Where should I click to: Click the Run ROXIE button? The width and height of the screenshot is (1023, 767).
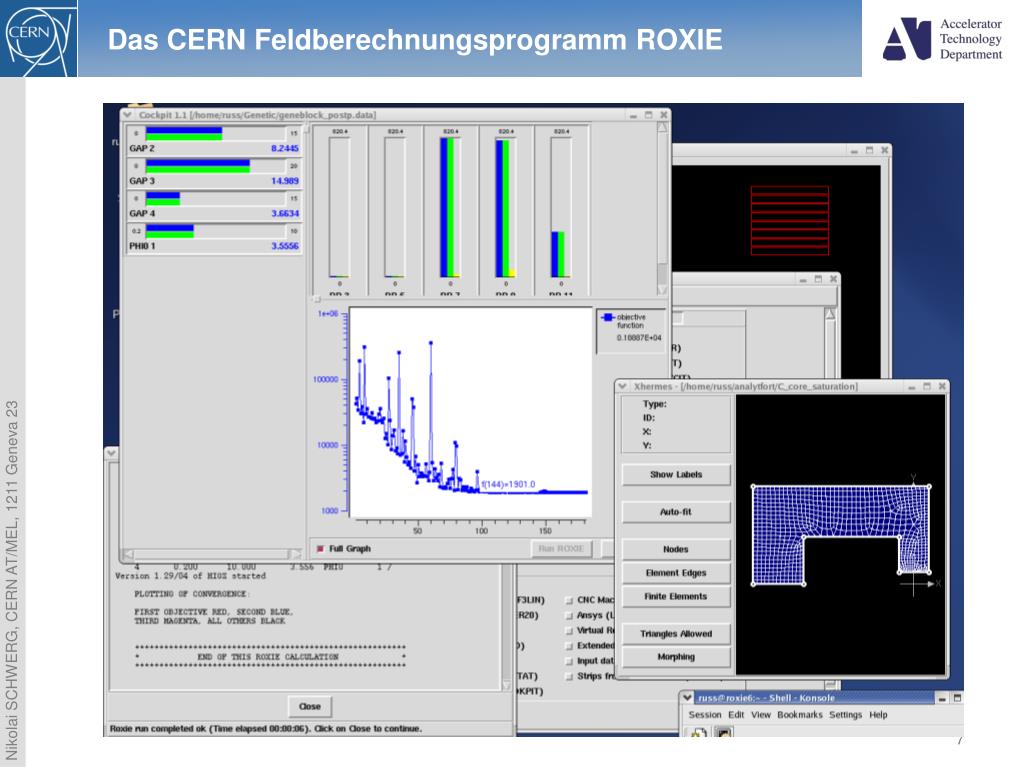[561, 549]
